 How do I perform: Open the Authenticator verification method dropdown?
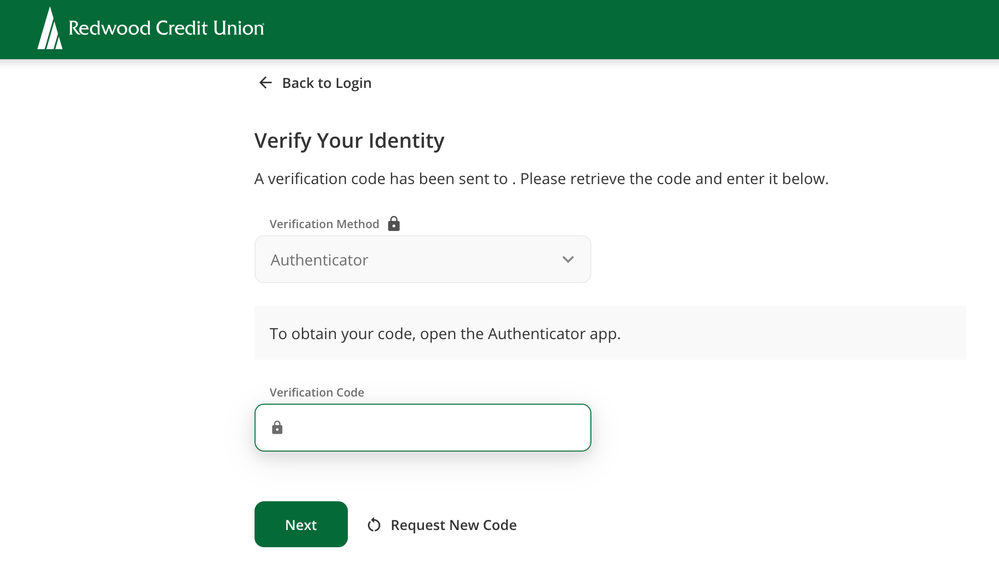[x=422, y=260]
